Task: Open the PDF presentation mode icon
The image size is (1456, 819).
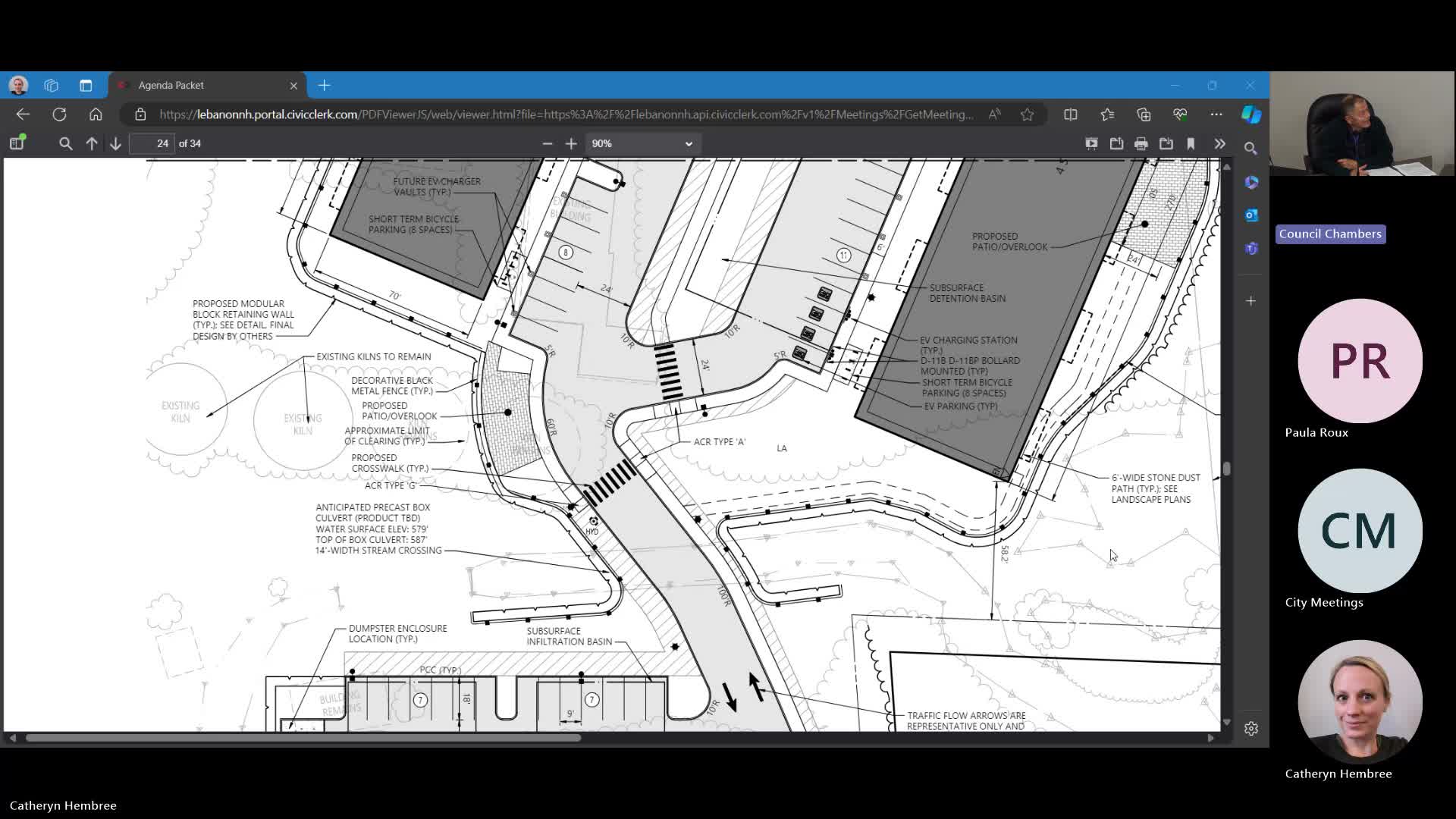Action: pyautogui.click(x=1092, y=143)
